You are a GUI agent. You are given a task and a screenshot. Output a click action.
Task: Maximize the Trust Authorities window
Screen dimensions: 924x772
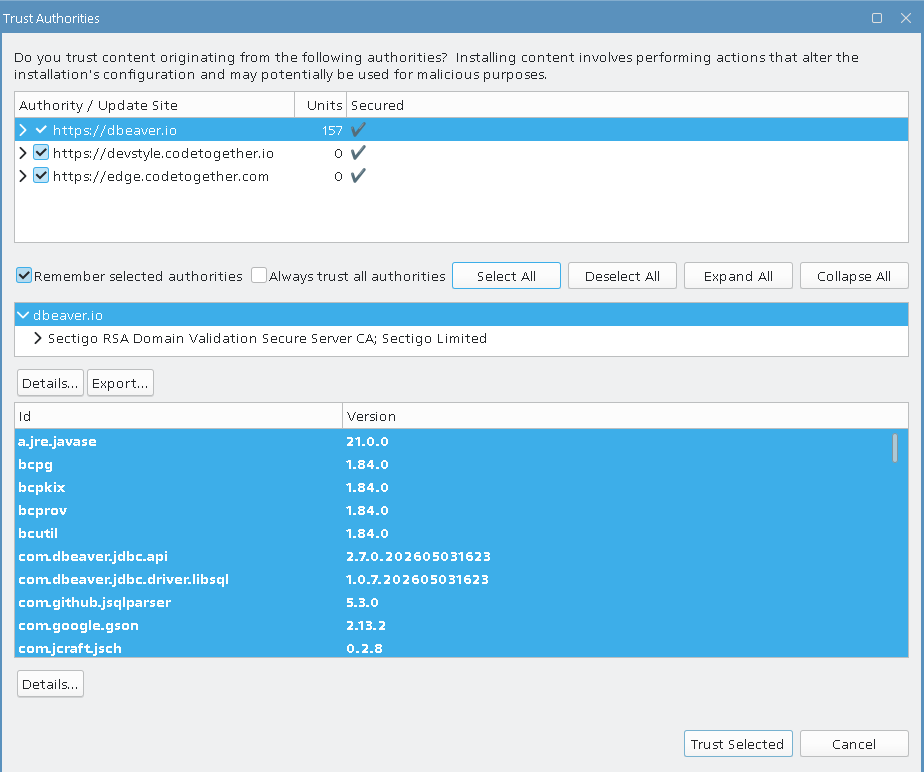[877, 18]
